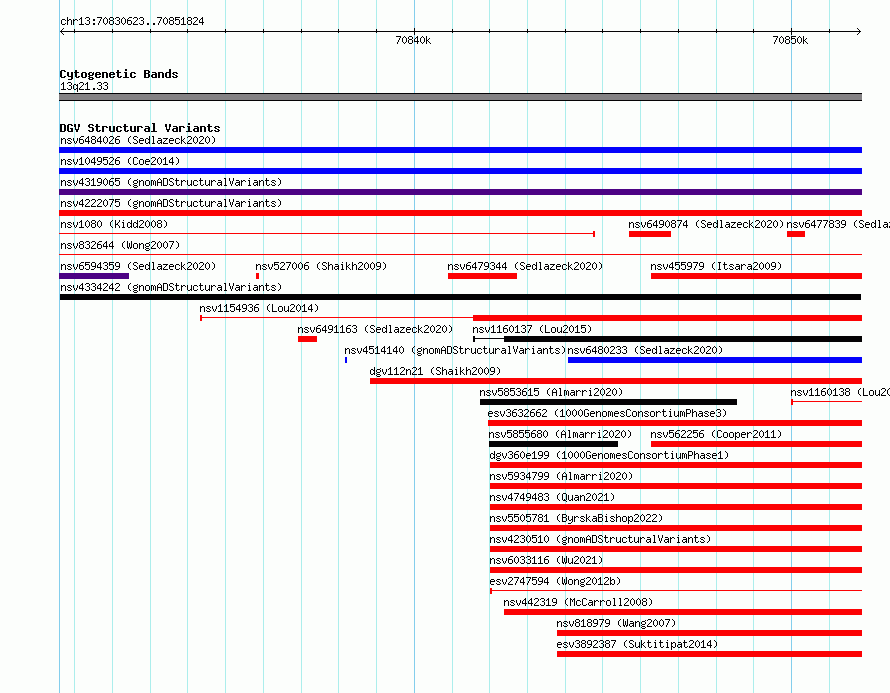Screen dimensions: 890x693
Task: Select nsv562256 (Cooper2011) label
Action: (716, 434)
